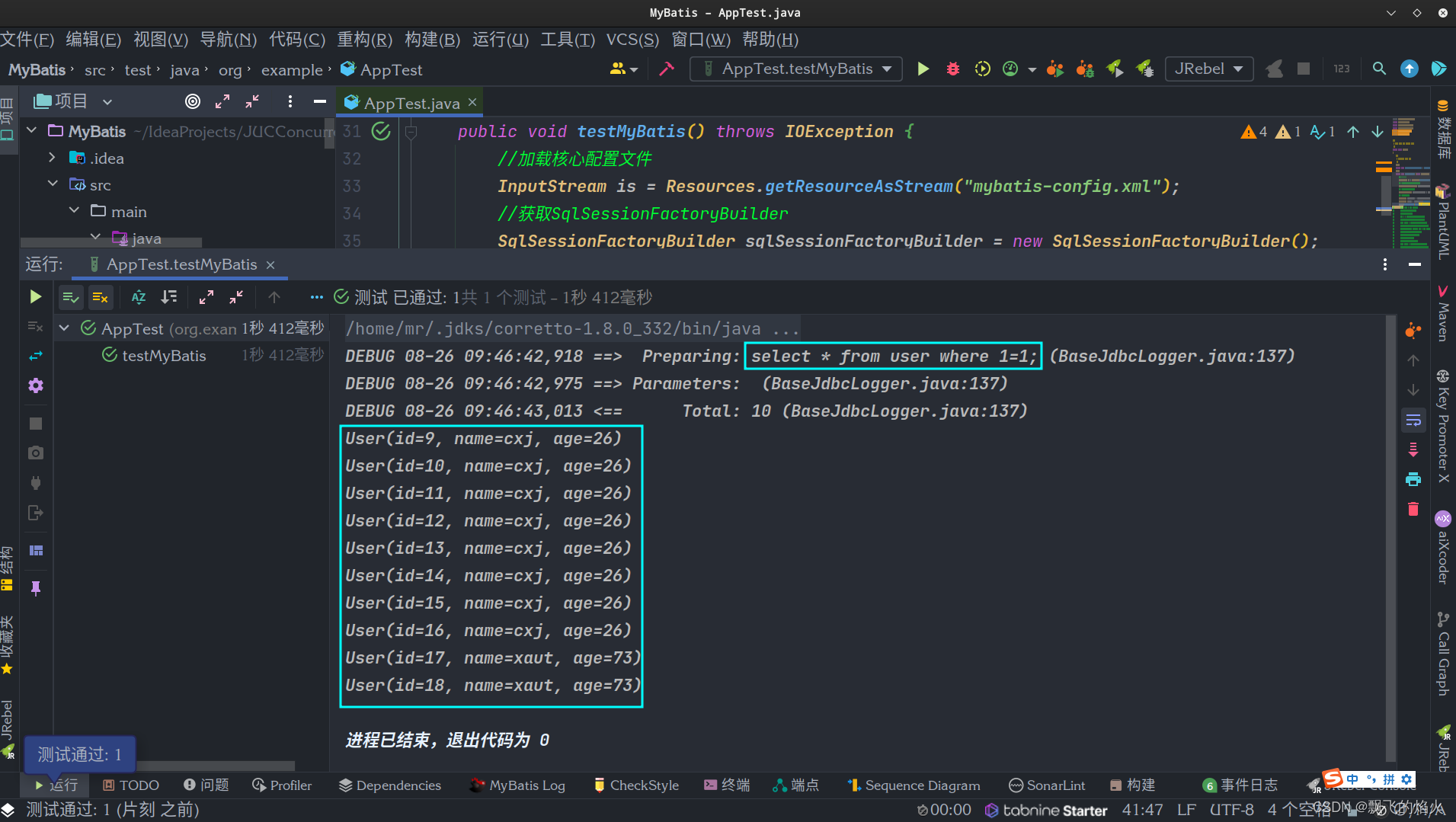Run with coverage from the main toolbar
The image size is (1456, 822).
pos(982,69)
